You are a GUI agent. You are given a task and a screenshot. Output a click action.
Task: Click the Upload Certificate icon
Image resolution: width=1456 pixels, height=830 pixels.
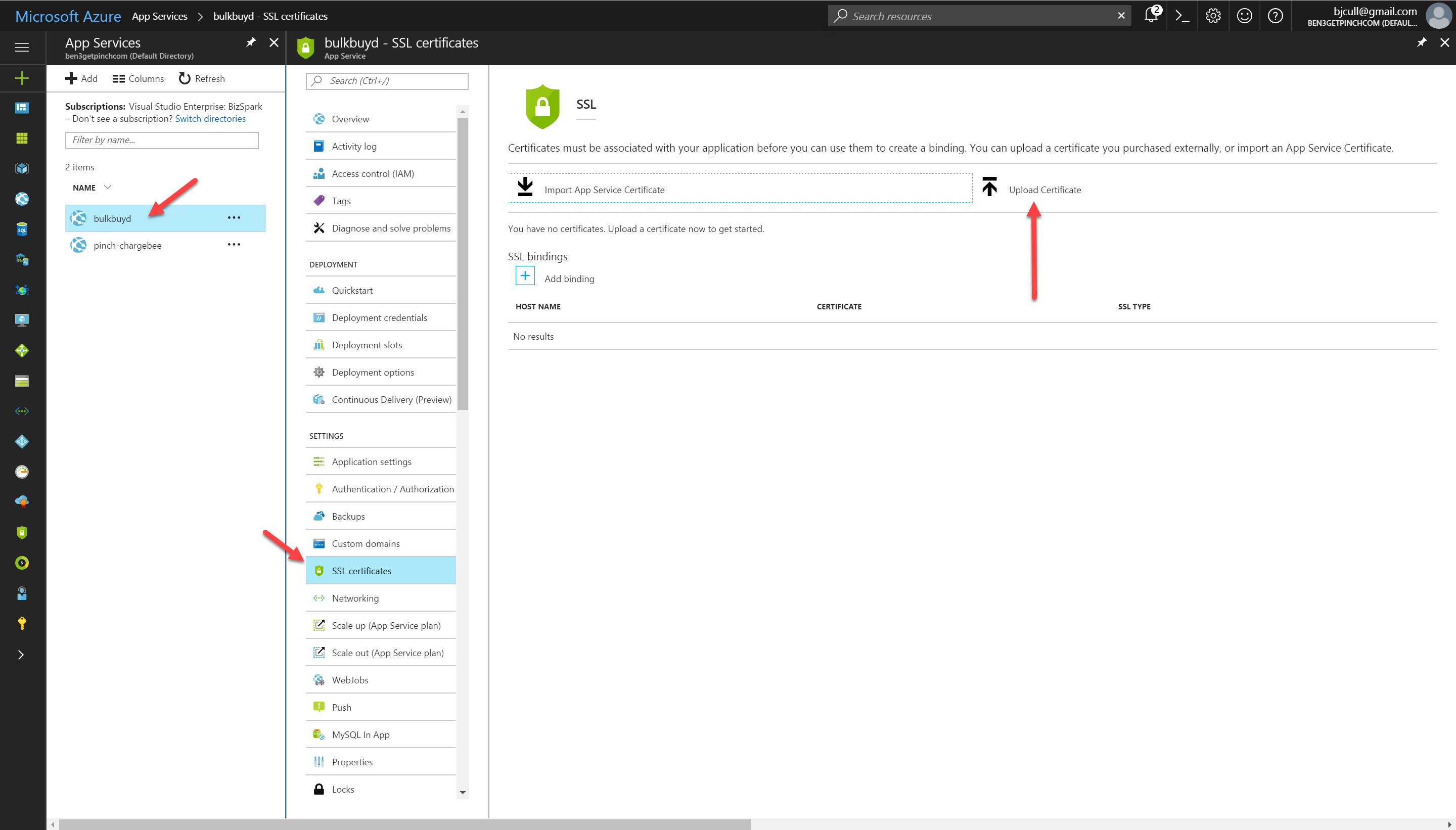tap(988, 188)
